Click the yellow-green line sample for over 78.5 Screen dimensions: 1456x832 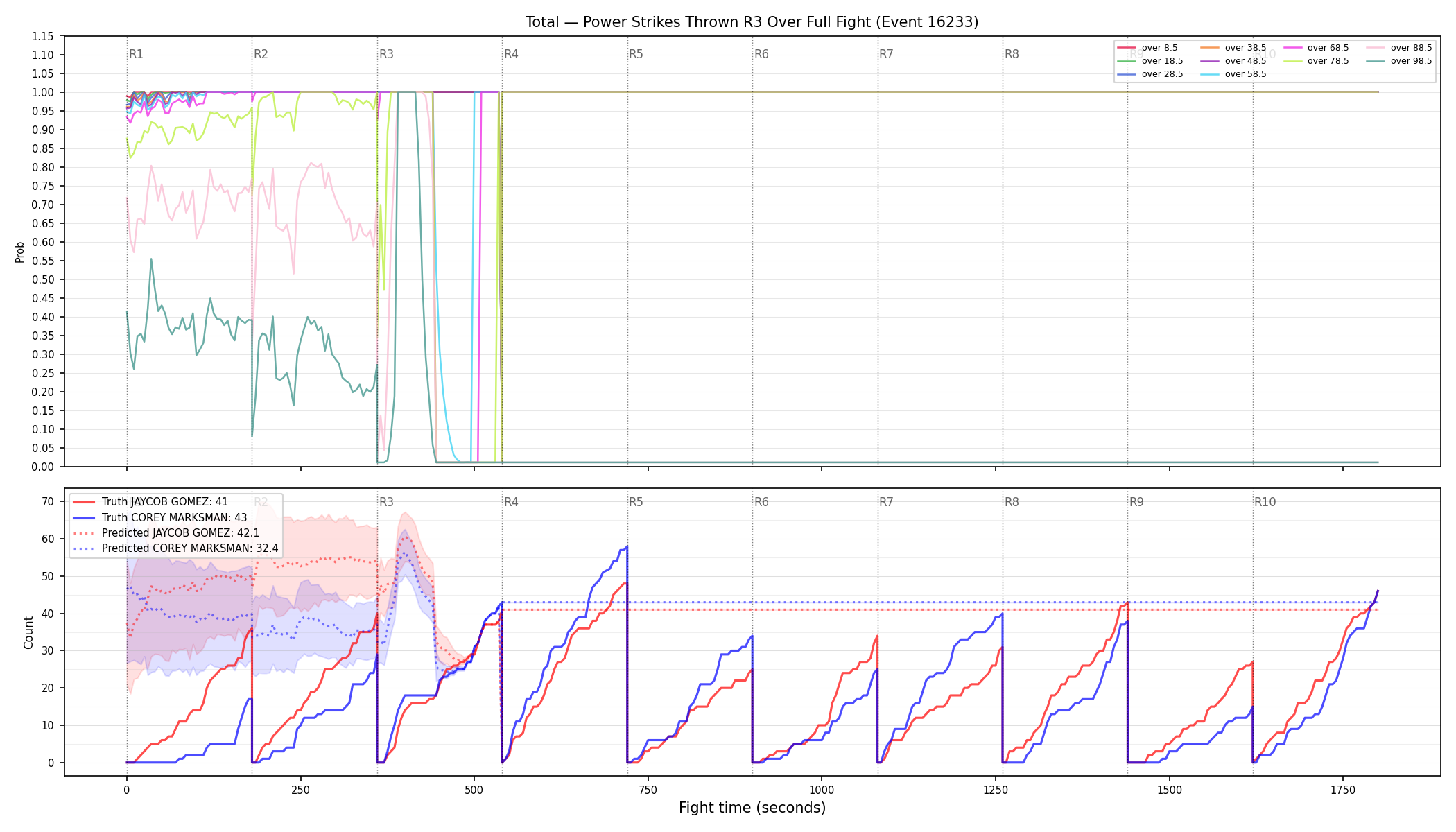[x=1292, y=61]
